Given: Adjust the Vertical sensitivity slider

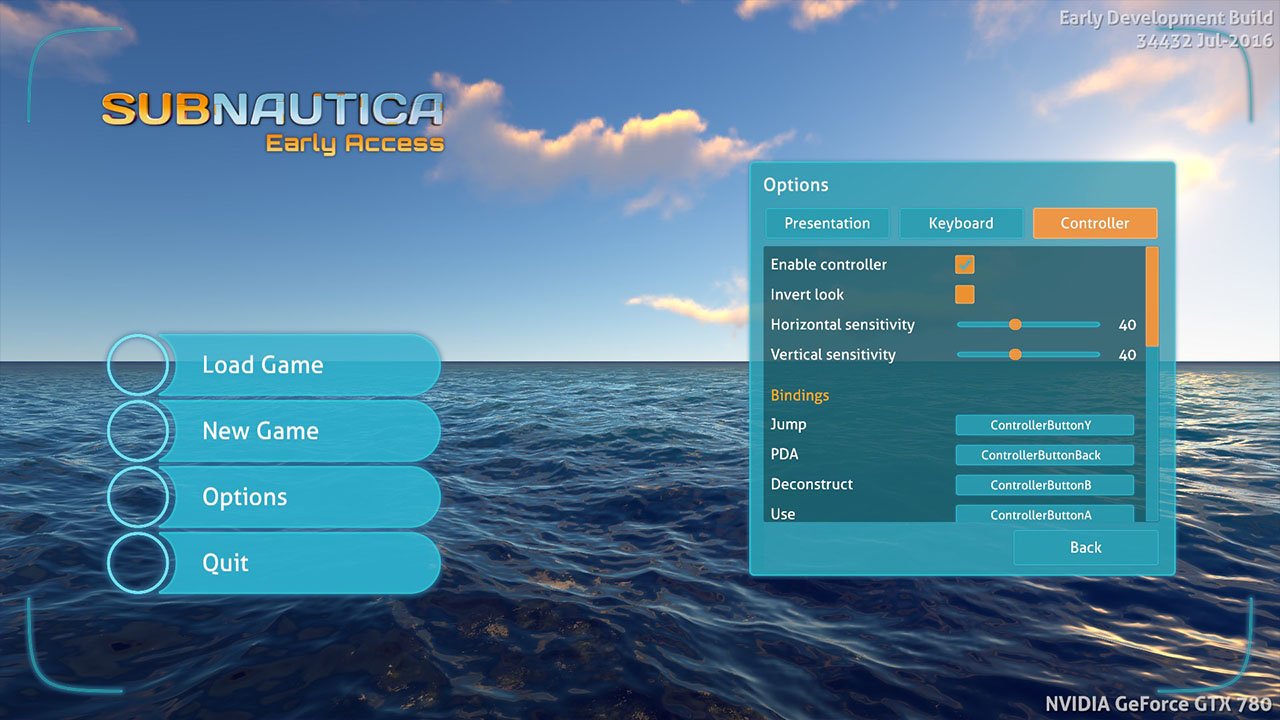Looking at the screenshot, I should (1028, 354).
